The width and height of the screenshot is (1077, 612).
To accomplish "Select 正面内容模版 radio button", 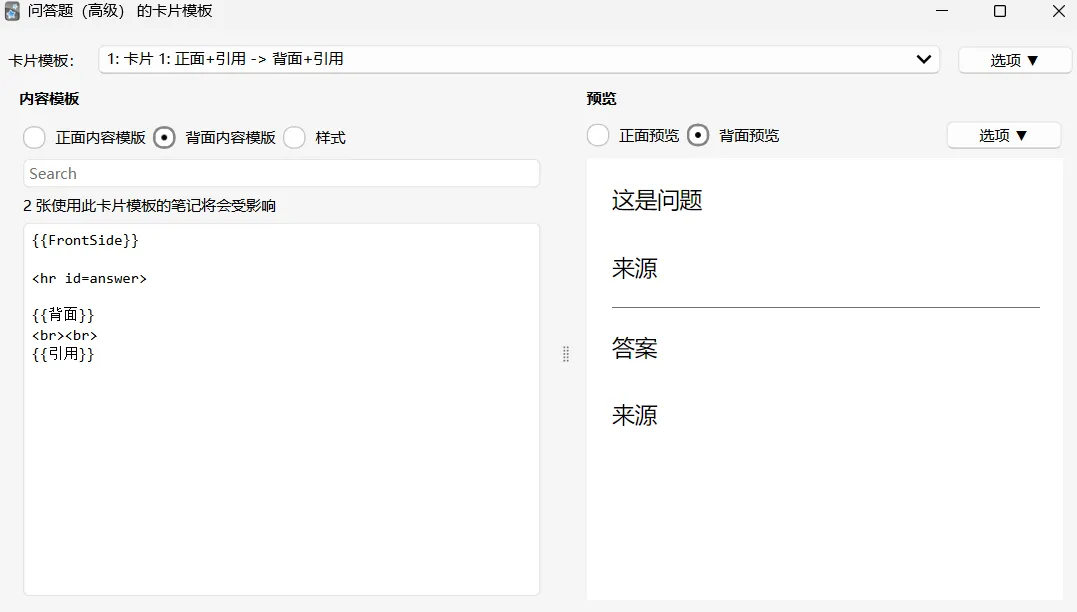I will pyautogui.click(x=34, y=137).
